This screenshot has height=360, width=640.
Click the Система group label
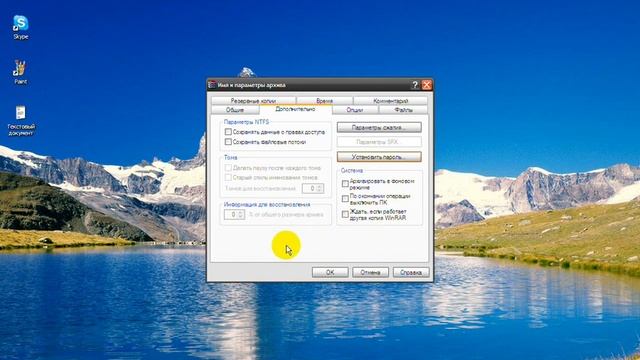click(352, 171)
